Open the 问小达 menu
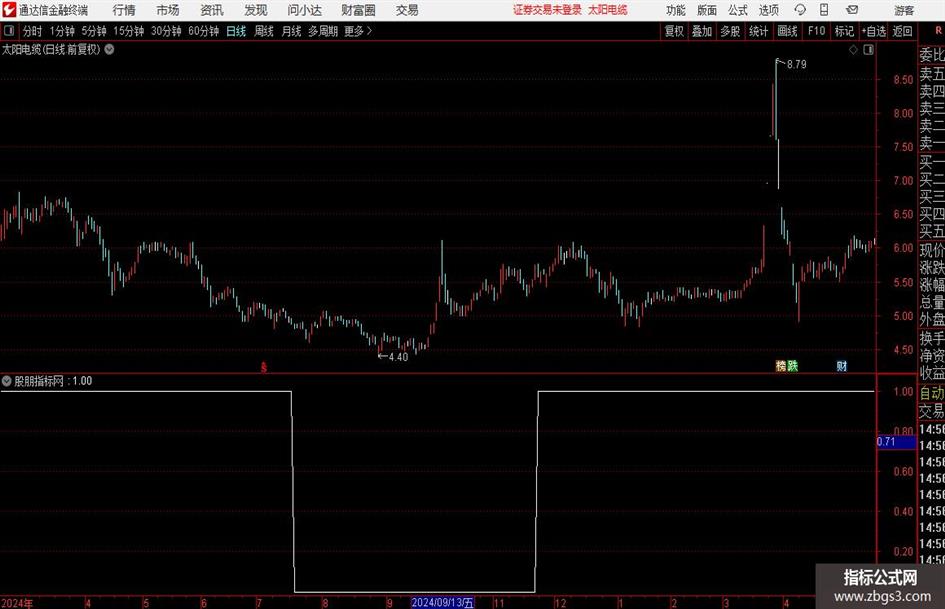 point(305,10)
